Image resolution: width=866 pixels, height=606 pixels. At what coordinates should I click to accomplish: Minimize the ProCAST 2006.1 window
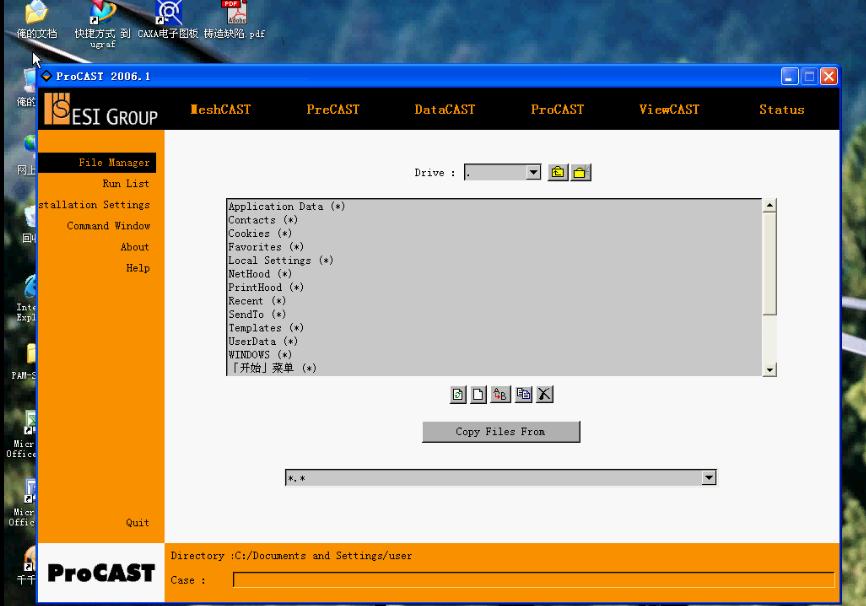[790, 76]
